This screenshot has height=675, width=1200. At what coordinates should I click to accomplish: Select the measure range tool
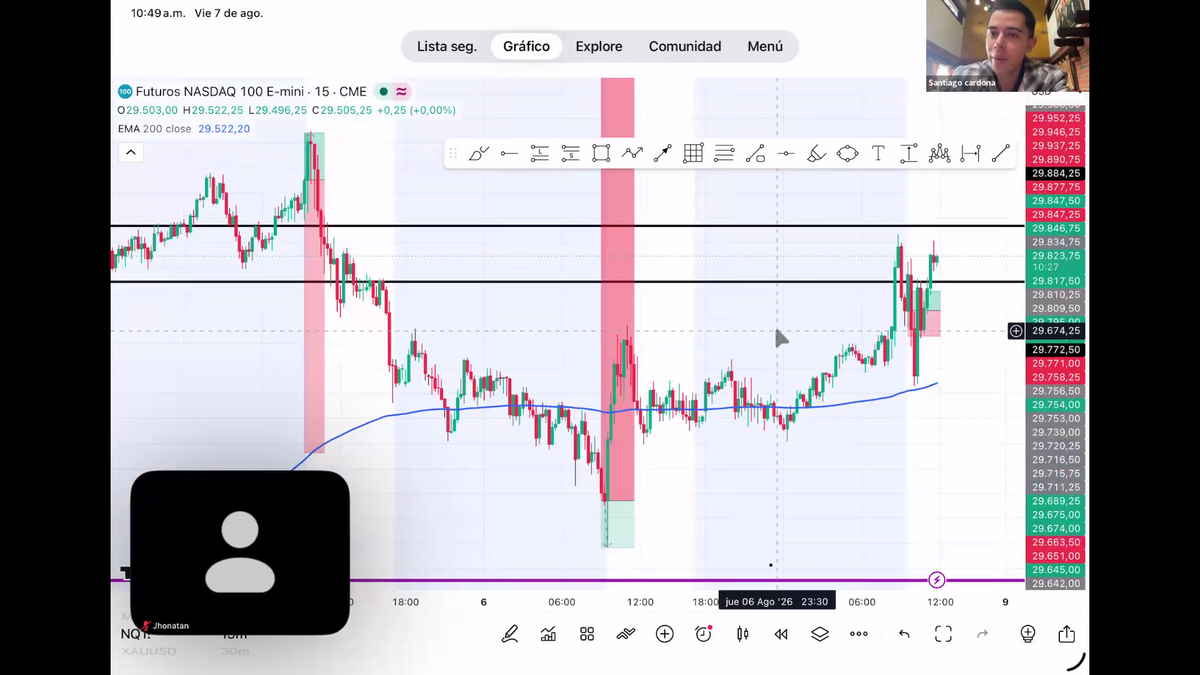click(970, 153)
